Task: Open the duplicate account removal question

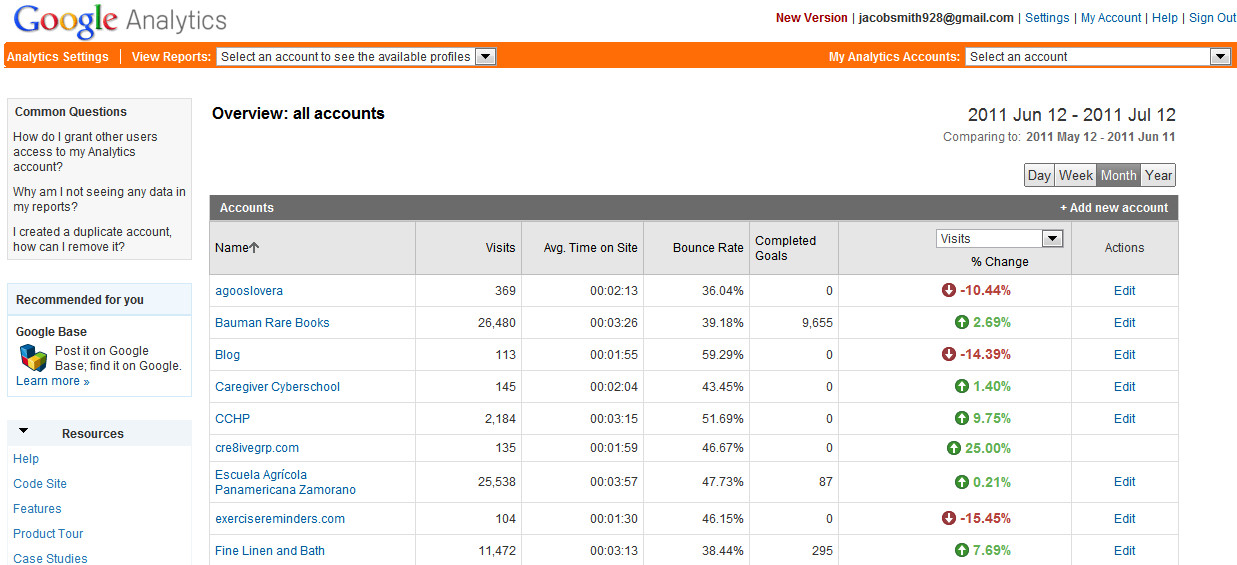Action: coord(92,239)
